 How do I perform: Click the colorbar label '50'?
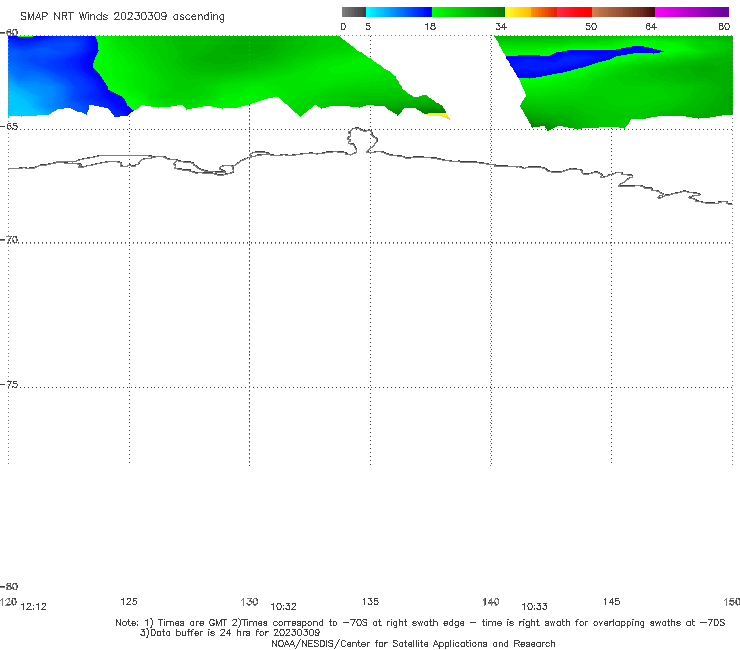click(x=591, y=26)
